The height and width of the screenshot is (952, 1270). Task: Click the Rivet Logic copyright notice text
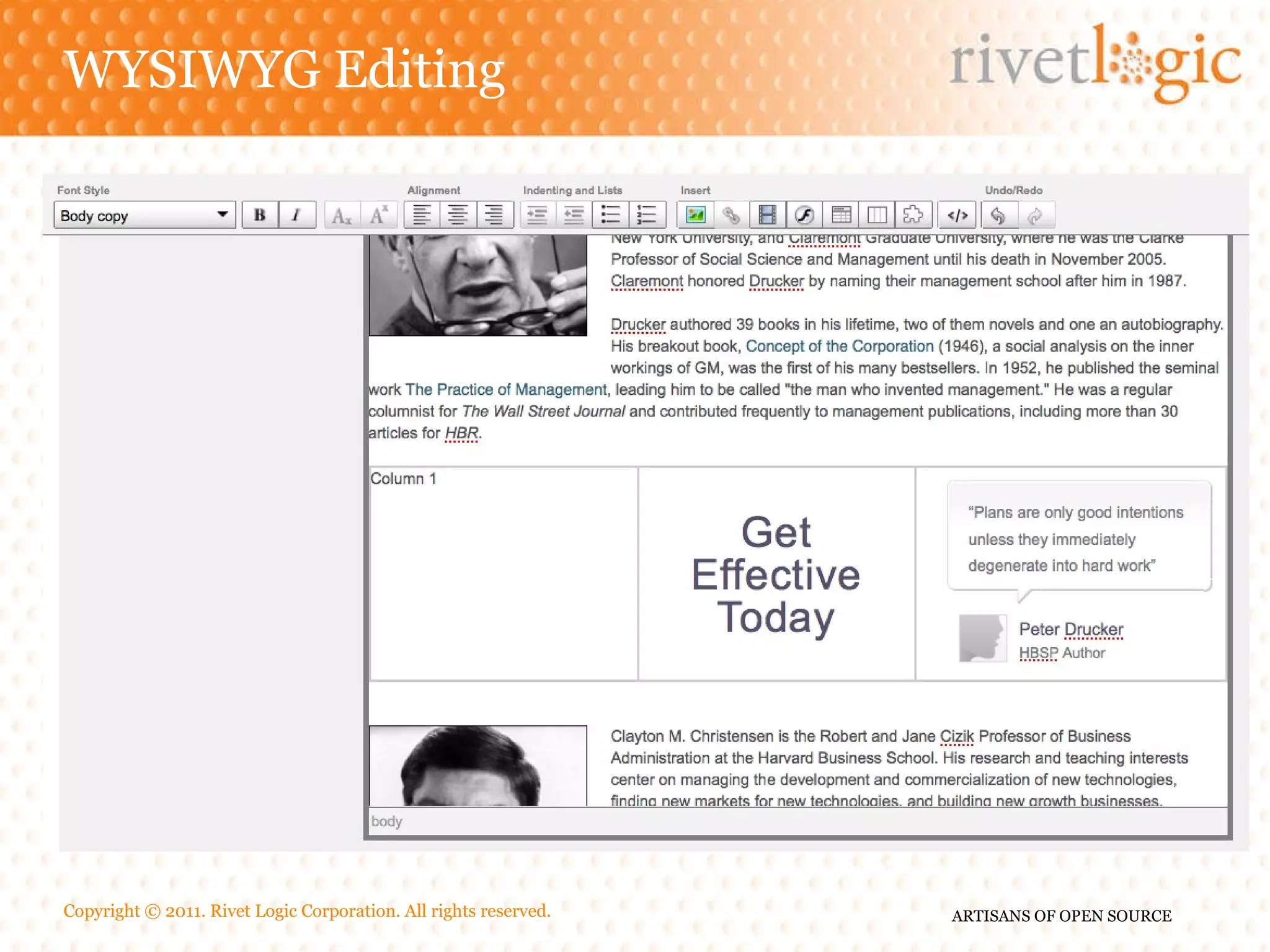307,910
